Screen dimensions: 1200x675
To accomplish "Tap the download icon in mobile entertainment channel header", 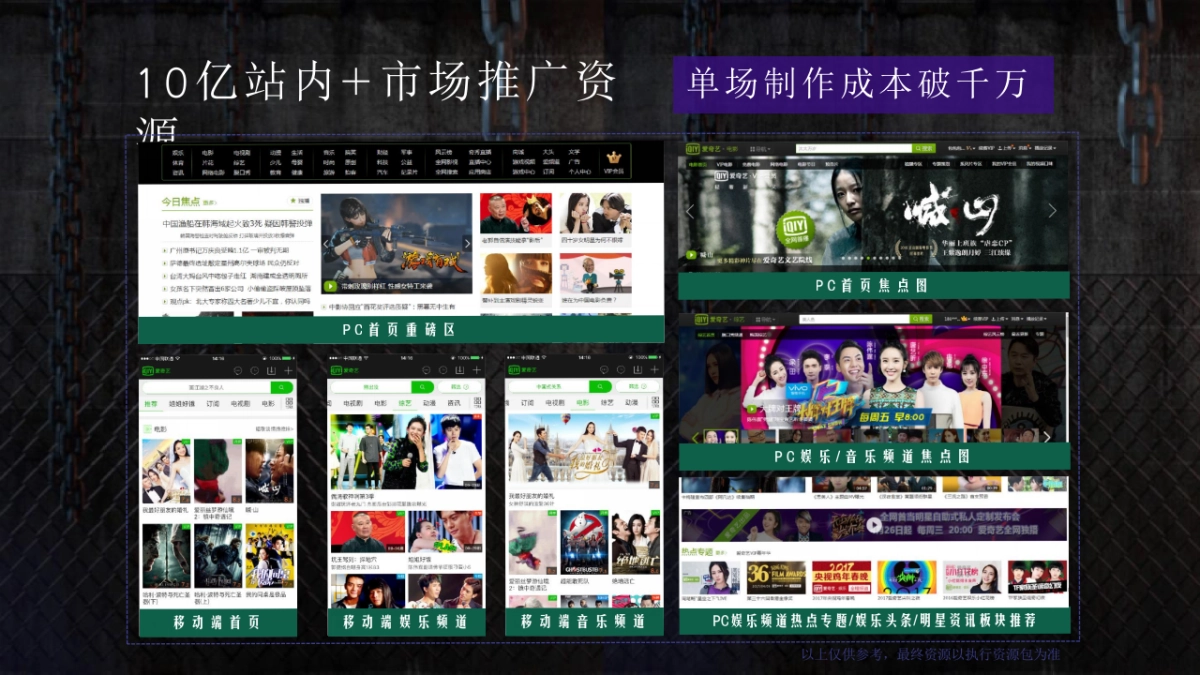I will tap(460, 368).
